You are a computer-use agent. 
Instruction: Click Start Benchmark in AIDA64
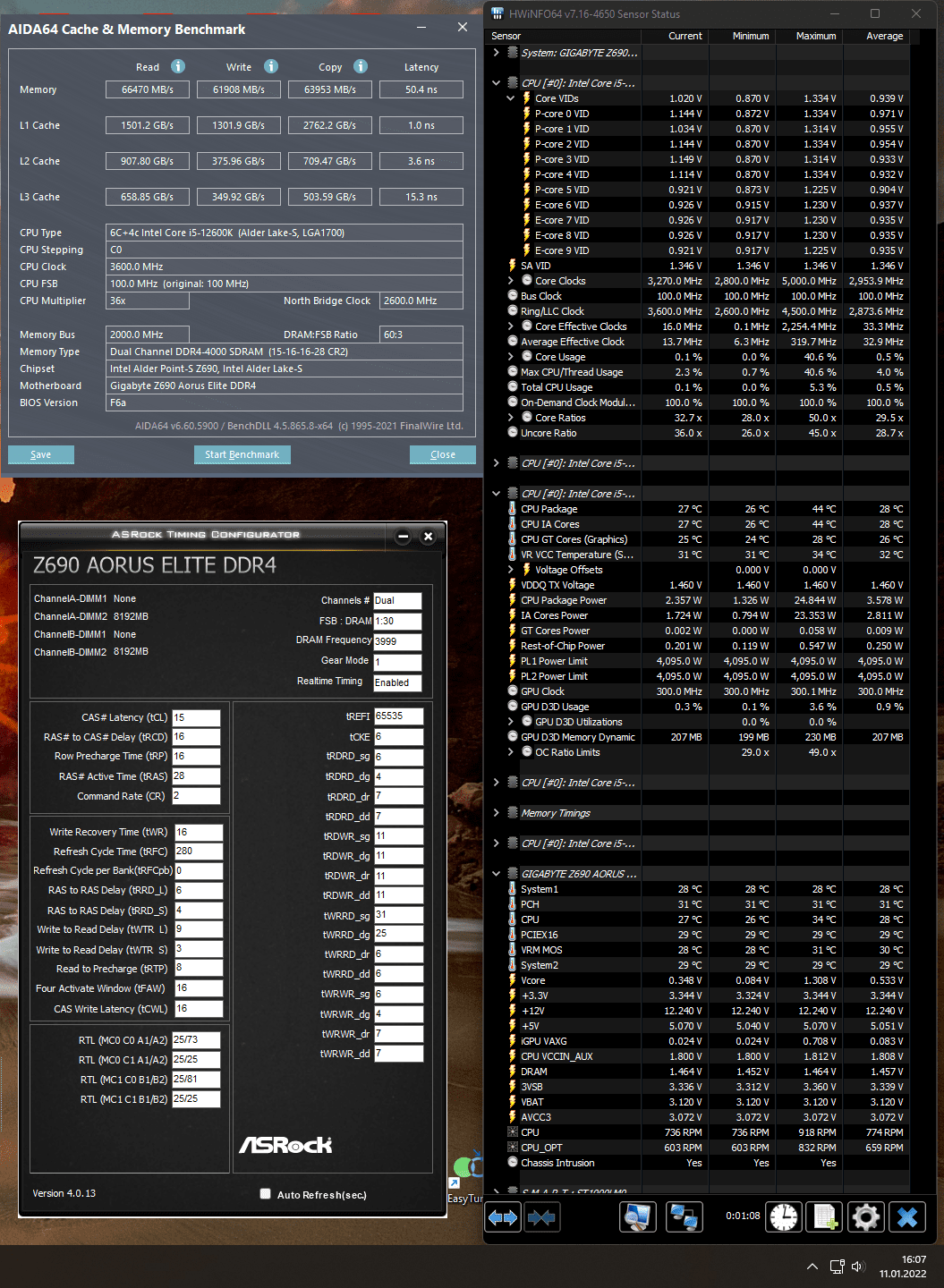(x=242, y=454)
